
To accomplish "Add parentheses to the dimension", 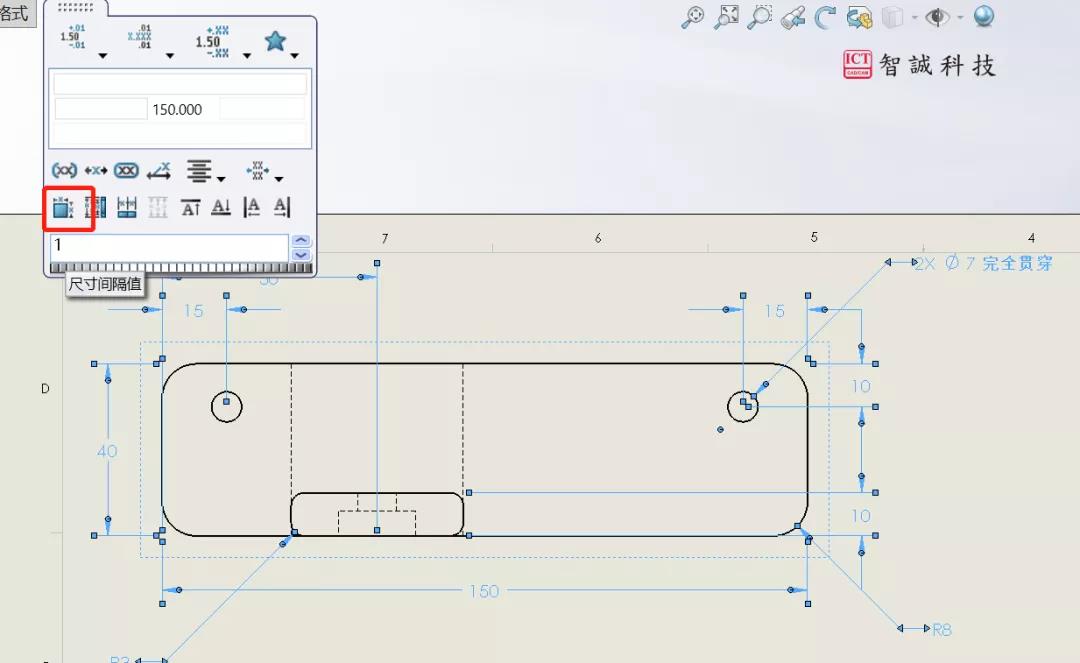I will point(64,170).
